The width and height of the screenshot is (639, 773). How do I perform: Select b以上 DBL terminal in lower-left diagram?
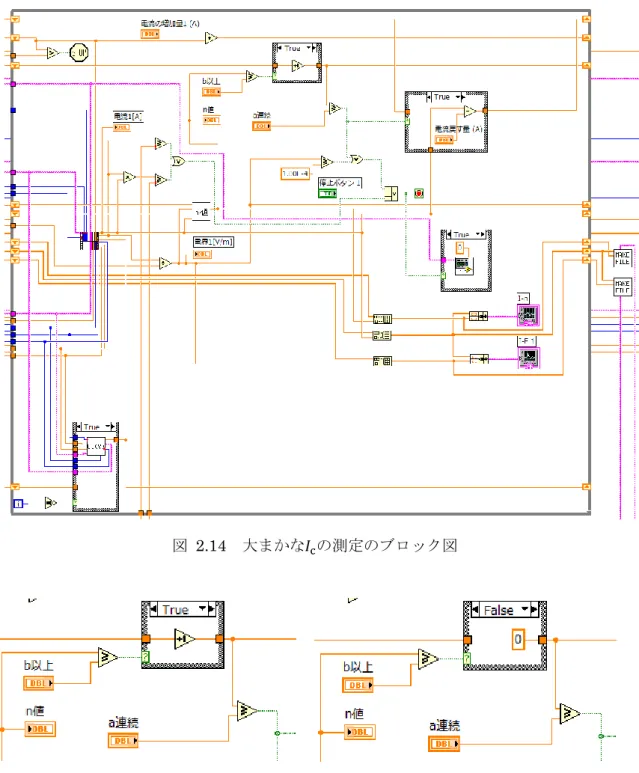click(38, 683)
